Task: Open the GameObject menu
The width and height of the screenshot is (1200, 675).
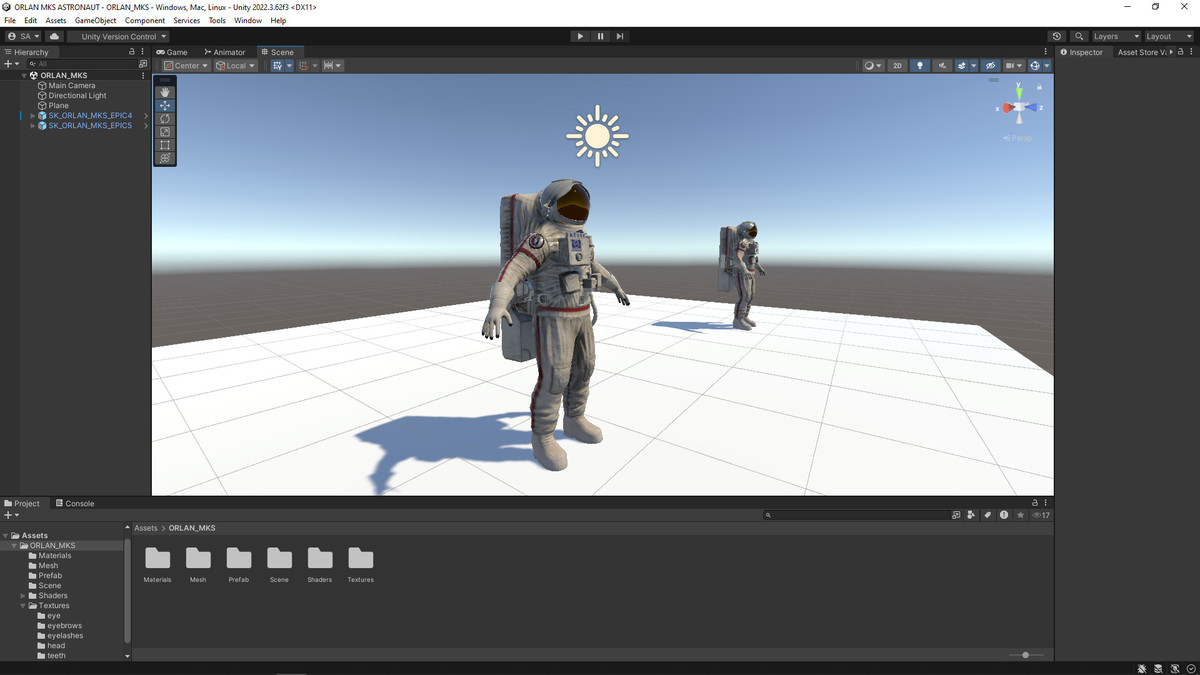Action: [x=95, y=20]
